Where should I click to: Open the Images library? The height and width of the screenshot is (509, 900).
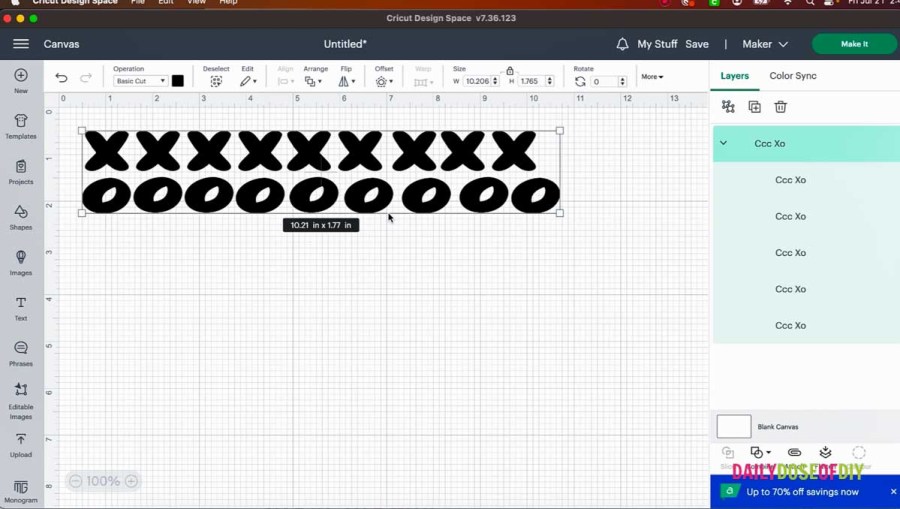click(x=21, y=262)
